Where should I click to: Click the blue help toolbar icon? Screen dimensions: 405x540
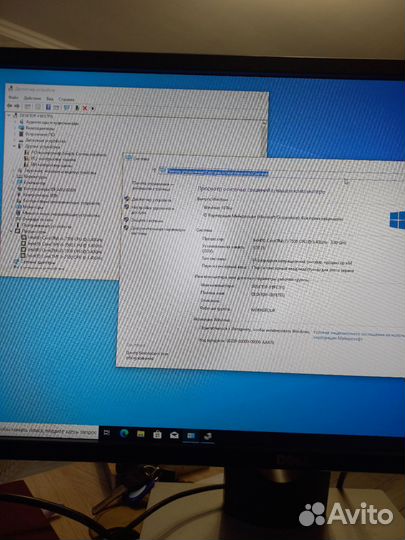[48, 107]
